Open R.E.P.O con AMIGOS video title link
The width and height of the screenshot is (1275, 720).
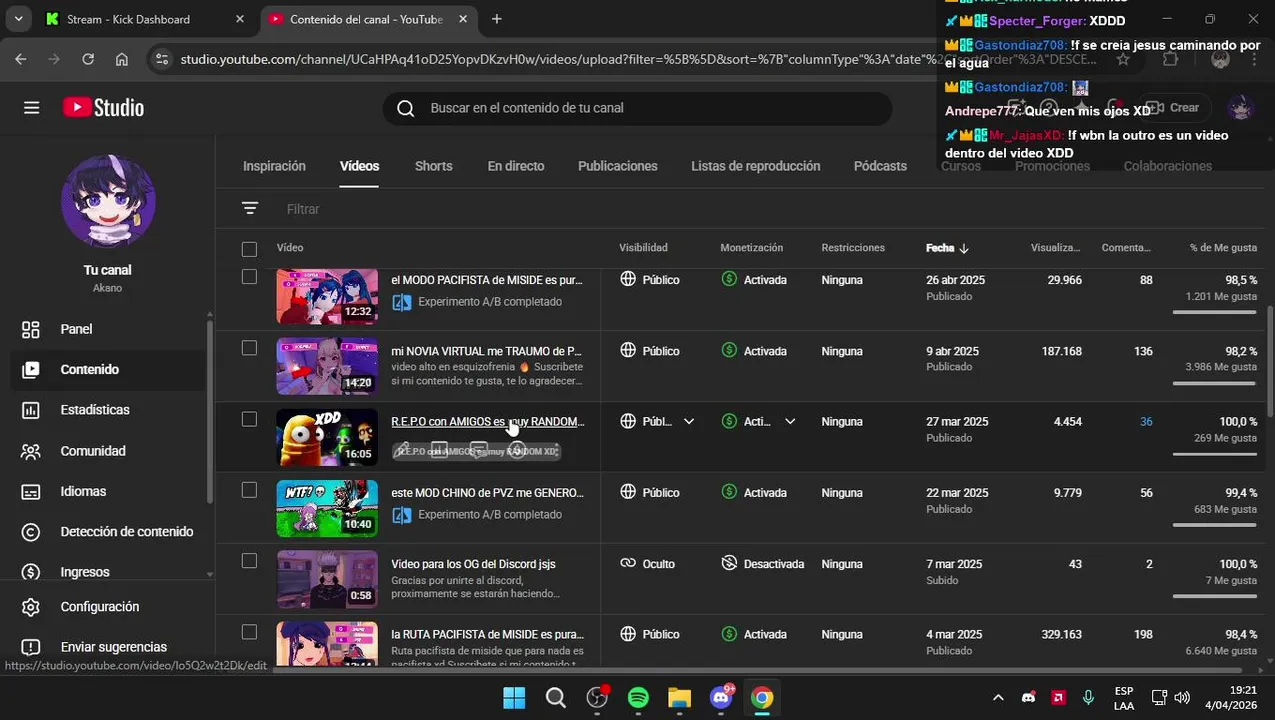coord(488,422)
